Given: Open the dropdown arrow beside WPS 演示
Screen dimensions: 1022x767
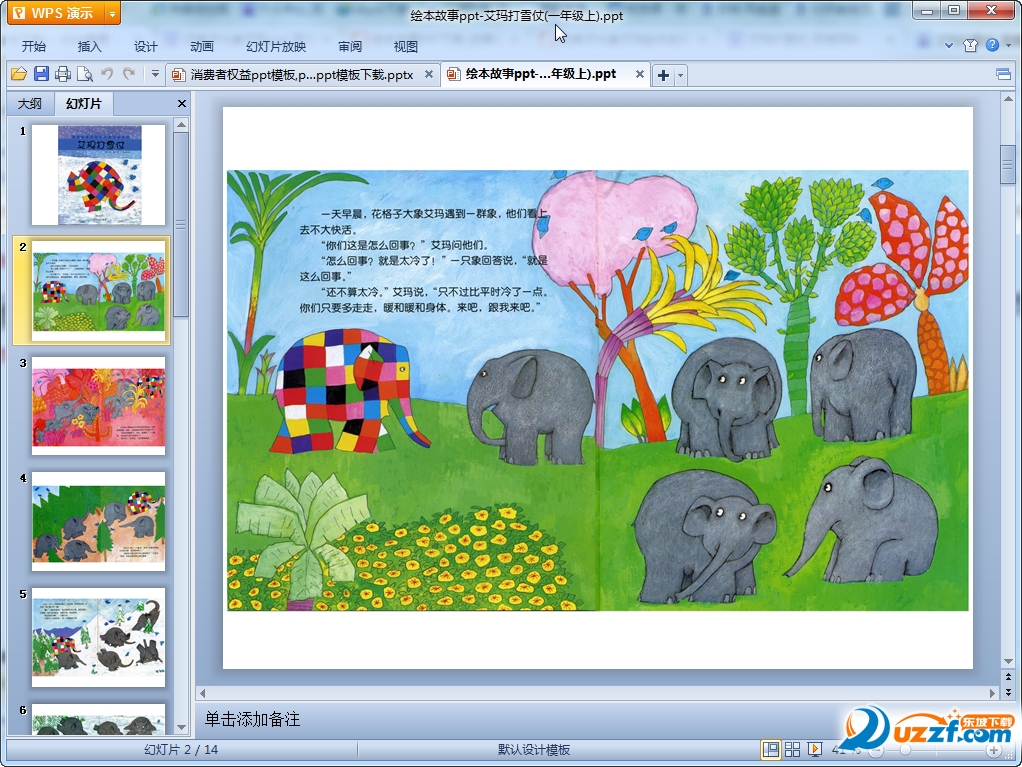Looking at the screenshot, I should (x=113, y=13).
